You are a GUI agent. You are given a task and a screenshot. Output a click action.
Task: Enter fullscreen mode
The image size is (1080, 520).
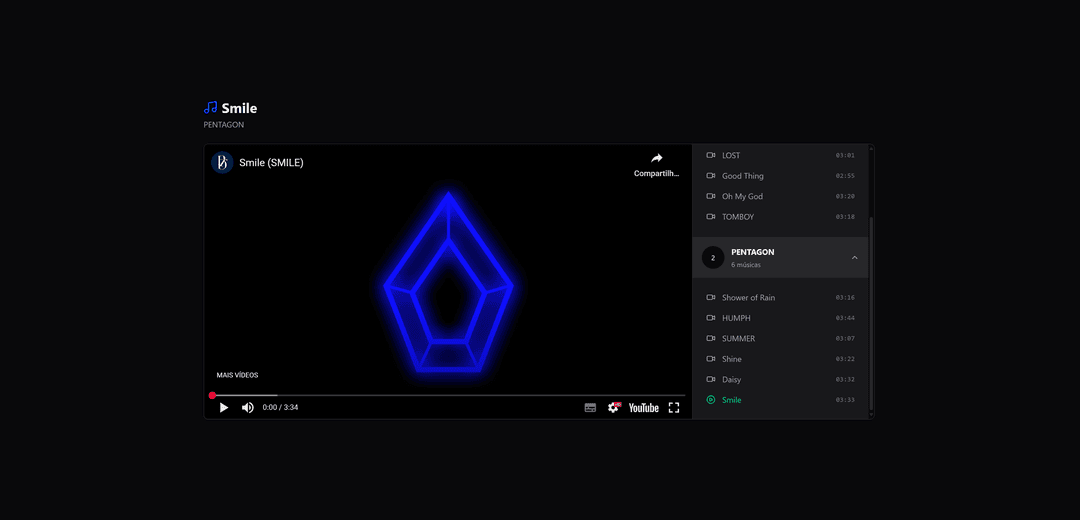click(674, 408)
